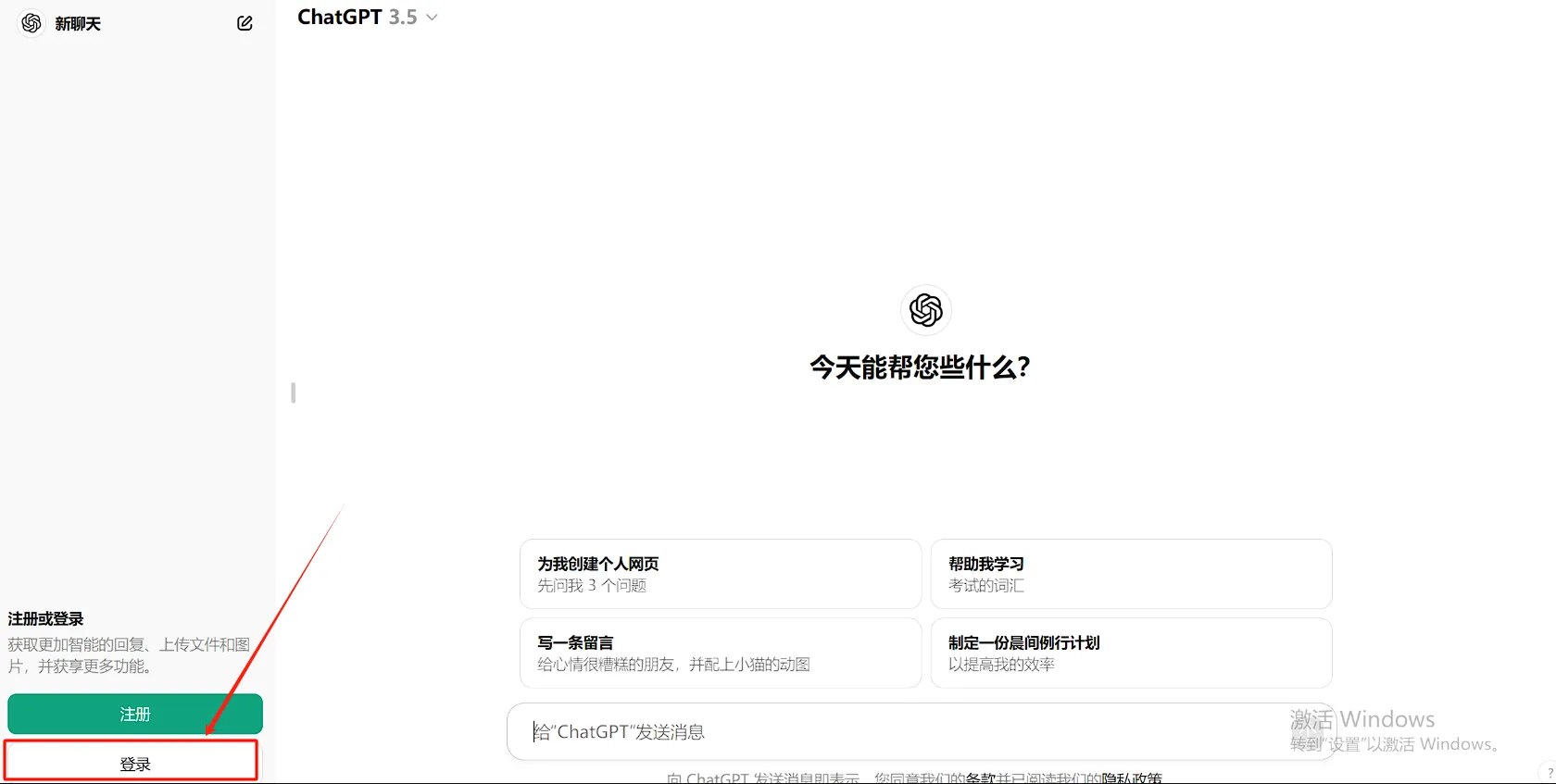This screenshot has height=784, width=1556.
Task: Click the 注册 green sign-up button
Action: click(x=135, y=714)
